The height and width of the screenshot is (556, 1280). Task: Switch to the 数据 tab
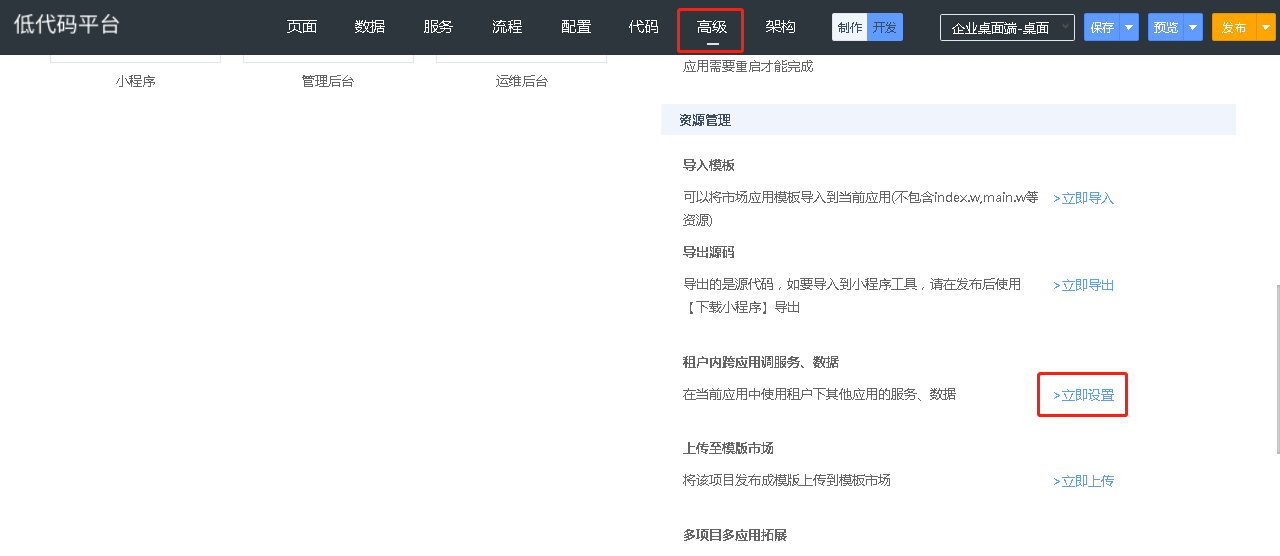pyautogui.click(x=369, y=27)
